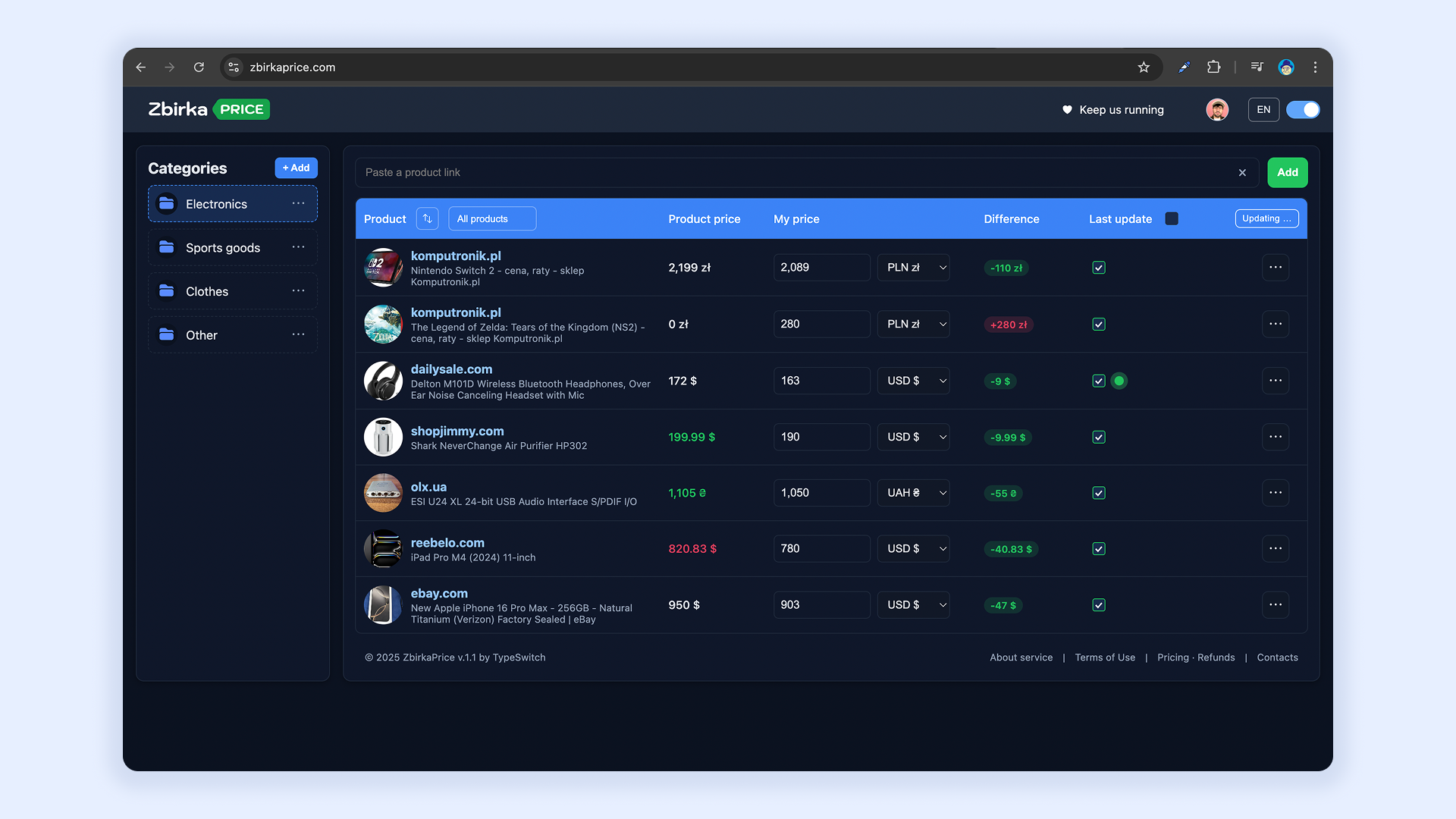Image resolution: width=1456 pixels, height=819 pixels.
Task: Open USD currency dropdown for ebay.com row
Action: point(914,604)
